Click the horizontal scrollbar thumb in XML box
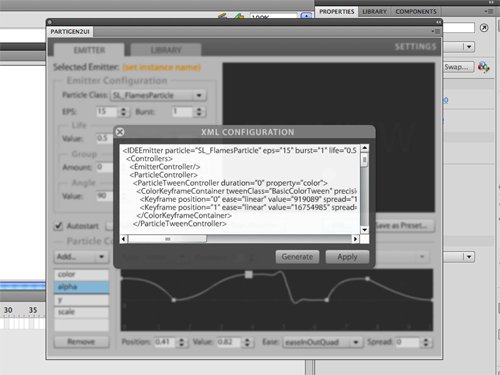 click(x=168, y=239)
